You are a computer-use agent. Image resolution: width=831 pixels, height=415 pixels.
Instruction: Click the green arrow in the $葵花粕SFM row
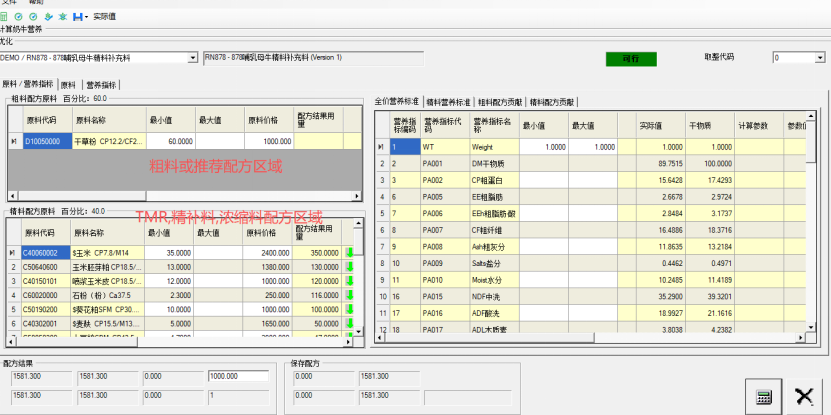[349, 308]
